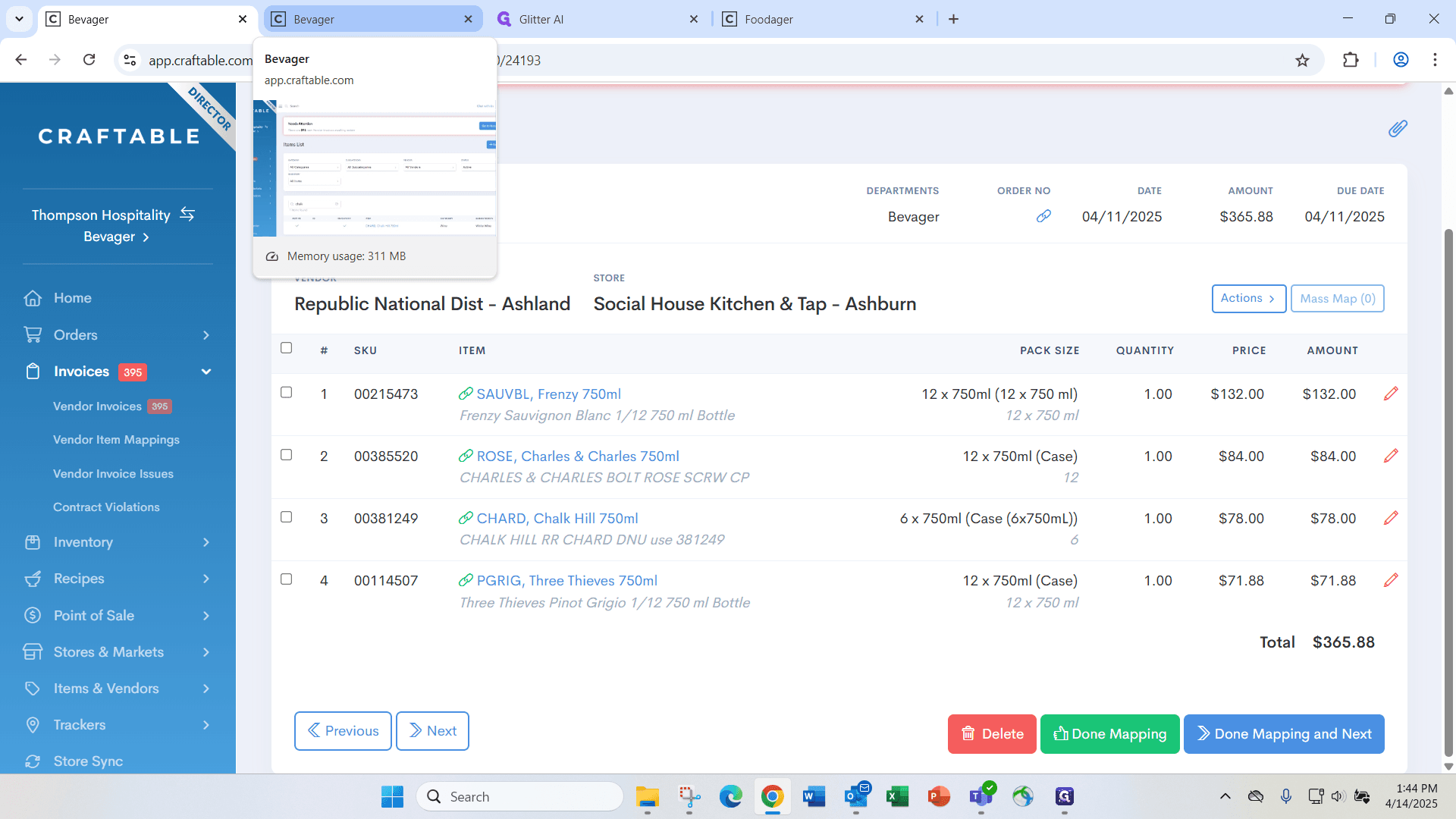Open the CHARD, Chalk Hill 750ml item link
This screenshot has height=819, width=1456.
tap(557, 519)
